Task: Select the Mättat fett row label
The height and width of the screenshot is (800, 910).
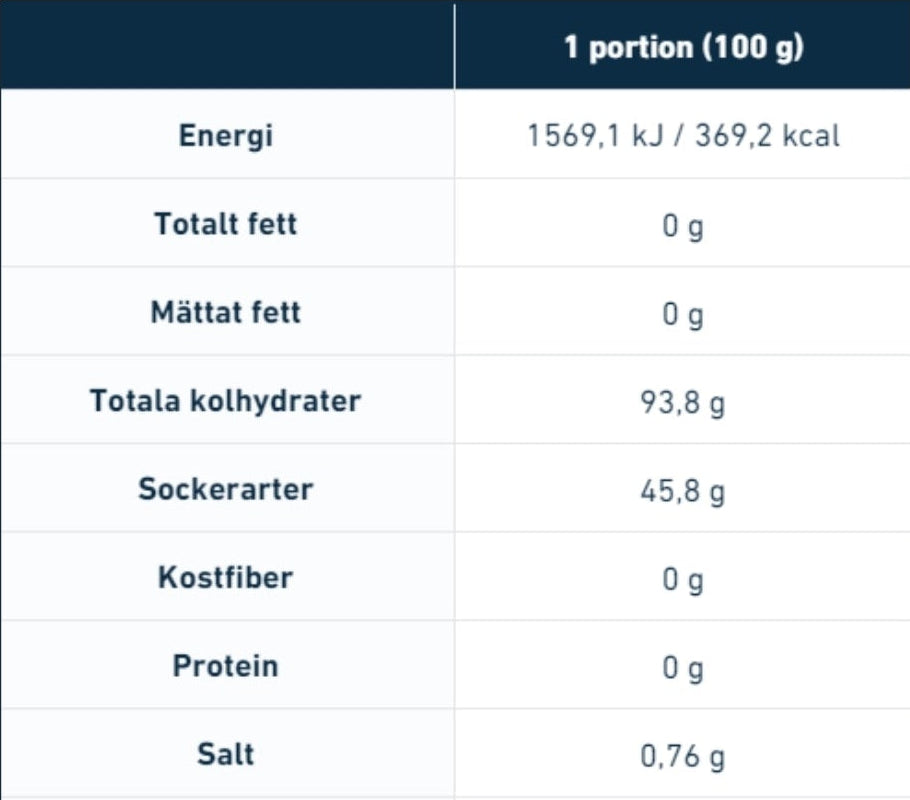Action: coord(226,312)
